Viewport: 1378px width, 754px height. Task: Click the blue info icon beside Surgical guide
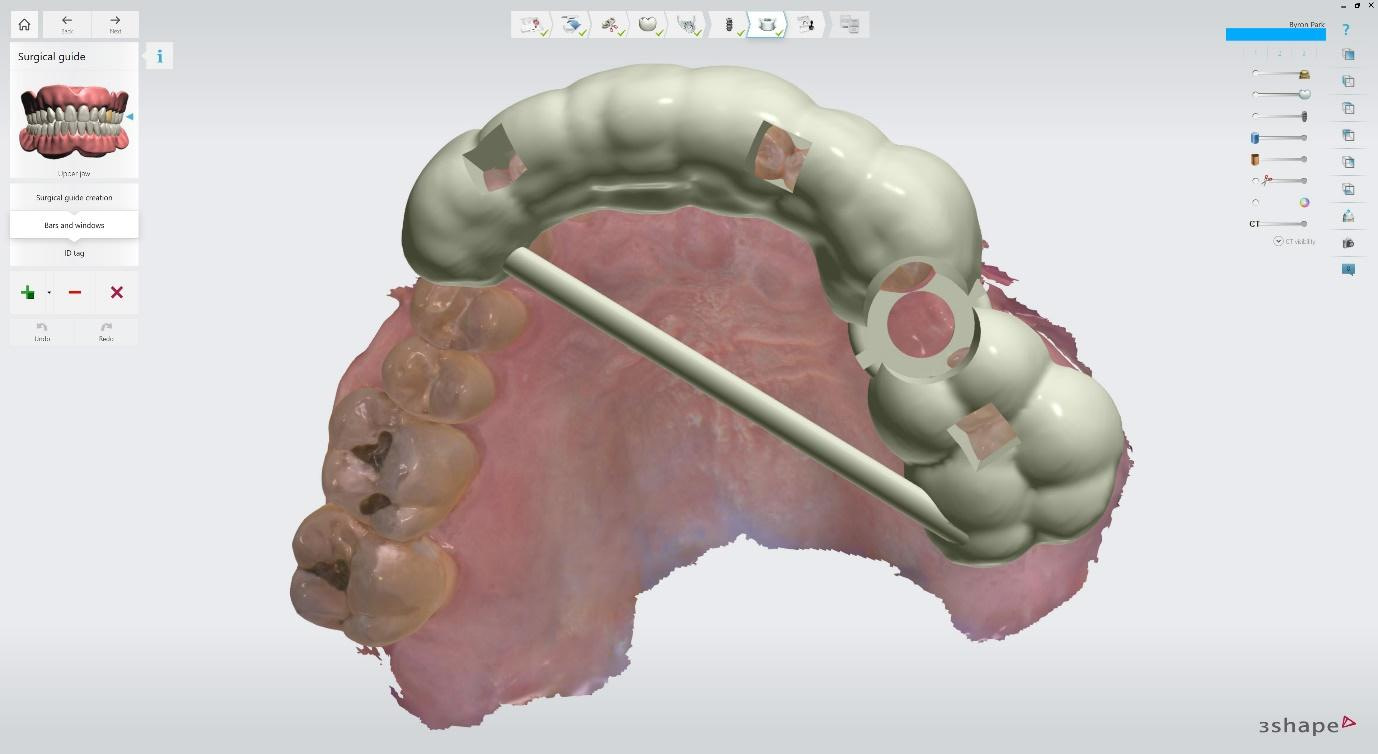(x=159, y=56)
